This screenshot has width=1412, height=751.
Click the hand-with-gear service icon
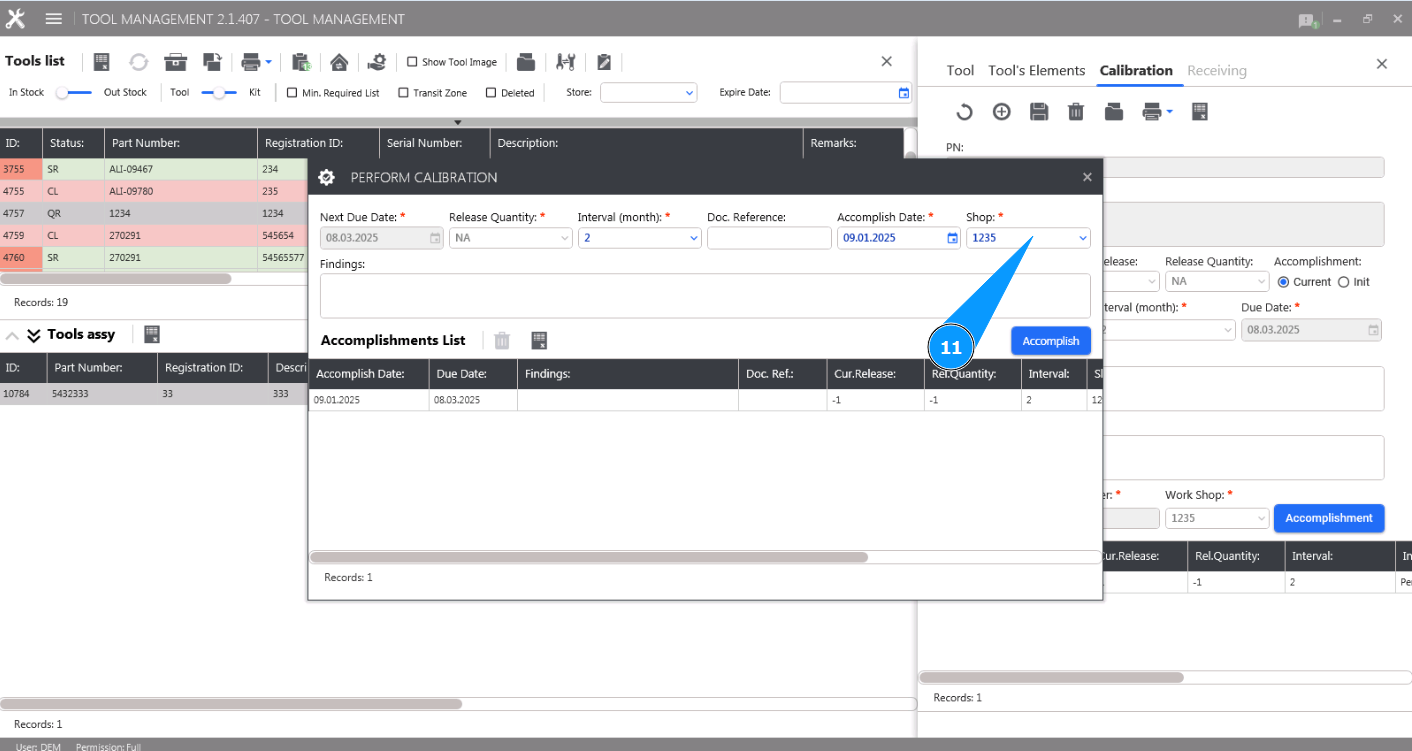[x=376, y=62]
